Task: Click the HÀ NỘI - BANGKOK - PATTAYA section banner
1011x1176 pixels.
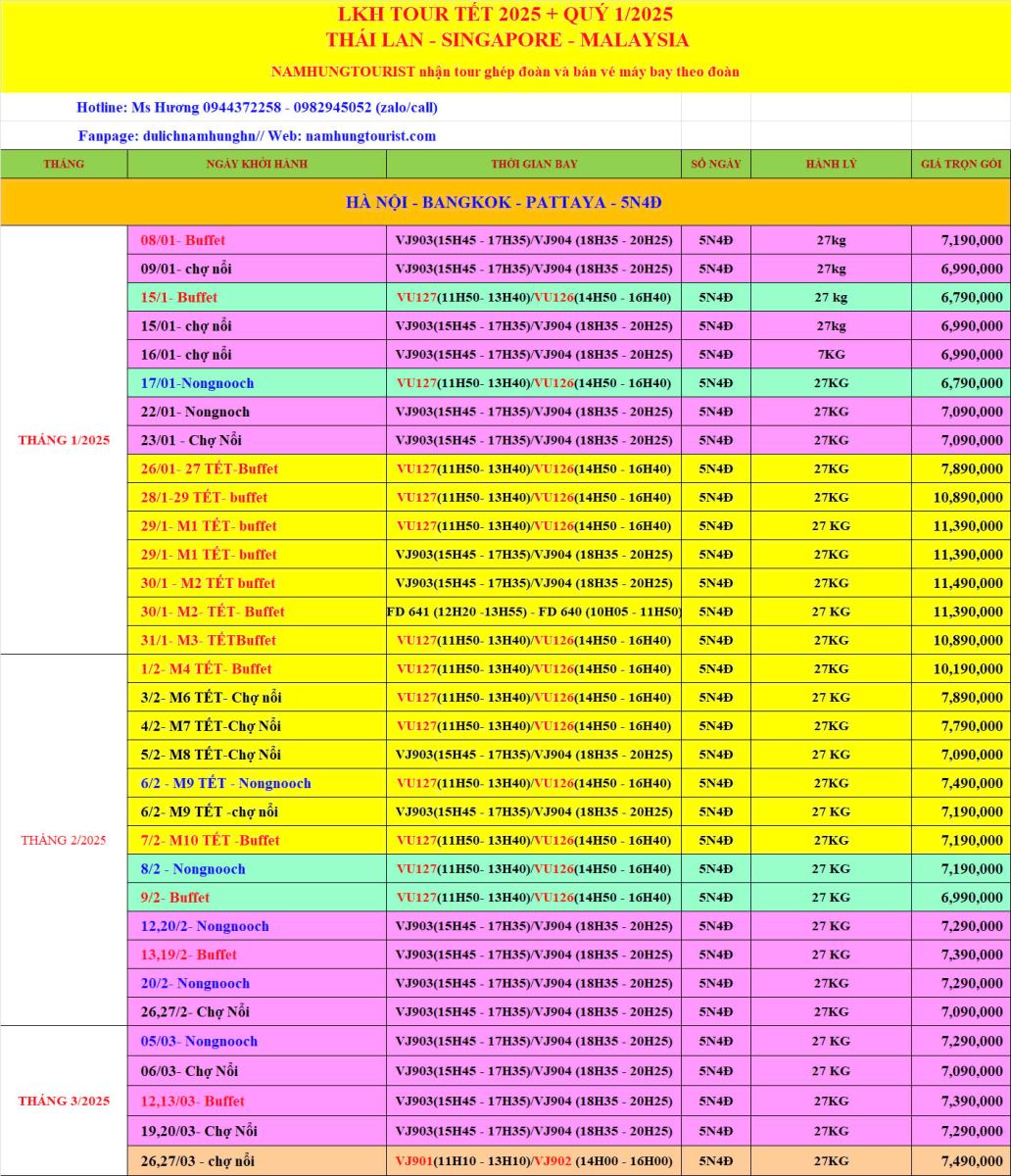Action: (505, 202)
